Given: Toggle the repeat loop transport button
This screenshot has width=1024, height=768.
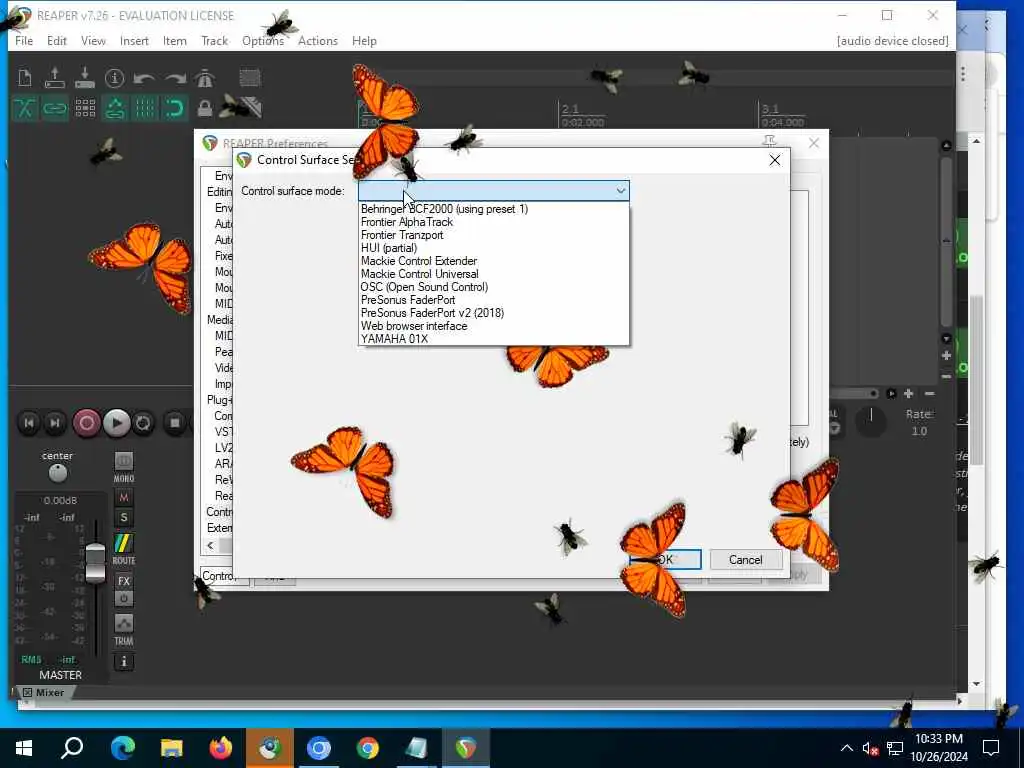Looking at the screenshot, I should (143, 423).
